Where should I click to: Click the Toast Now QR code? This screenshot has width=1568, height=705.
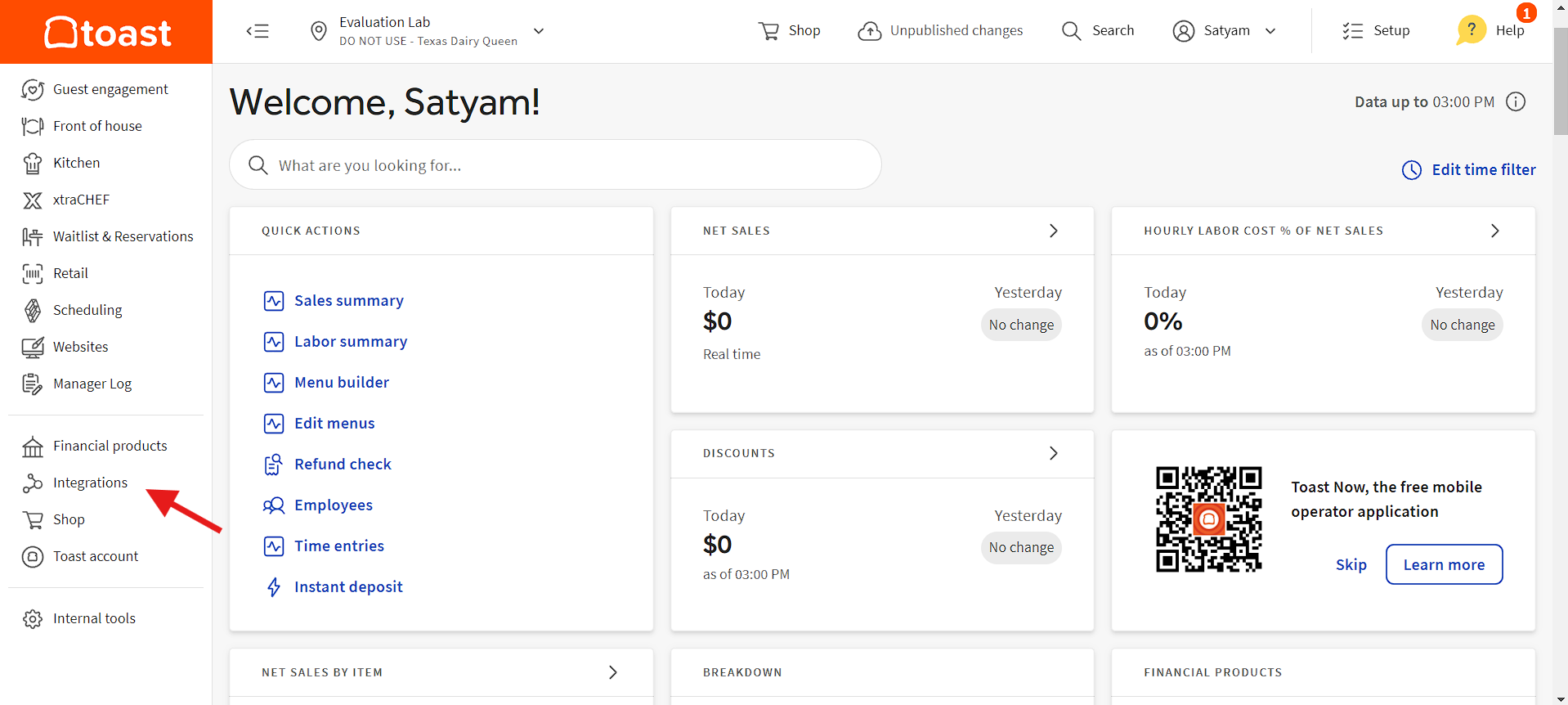(1209, 519)
